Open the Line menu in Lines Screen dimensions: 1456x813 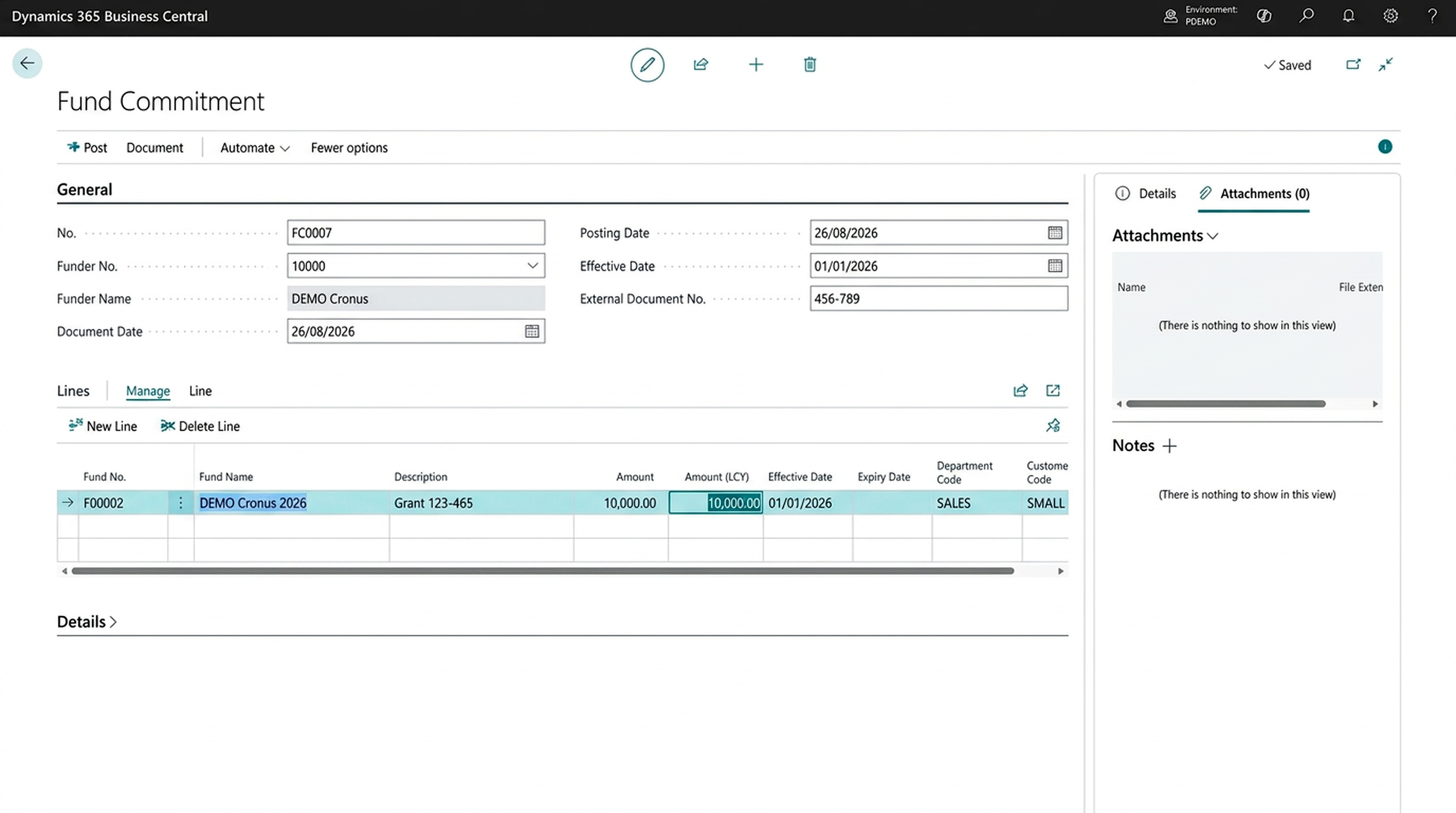pyautogui.click(x=200, y=391)
